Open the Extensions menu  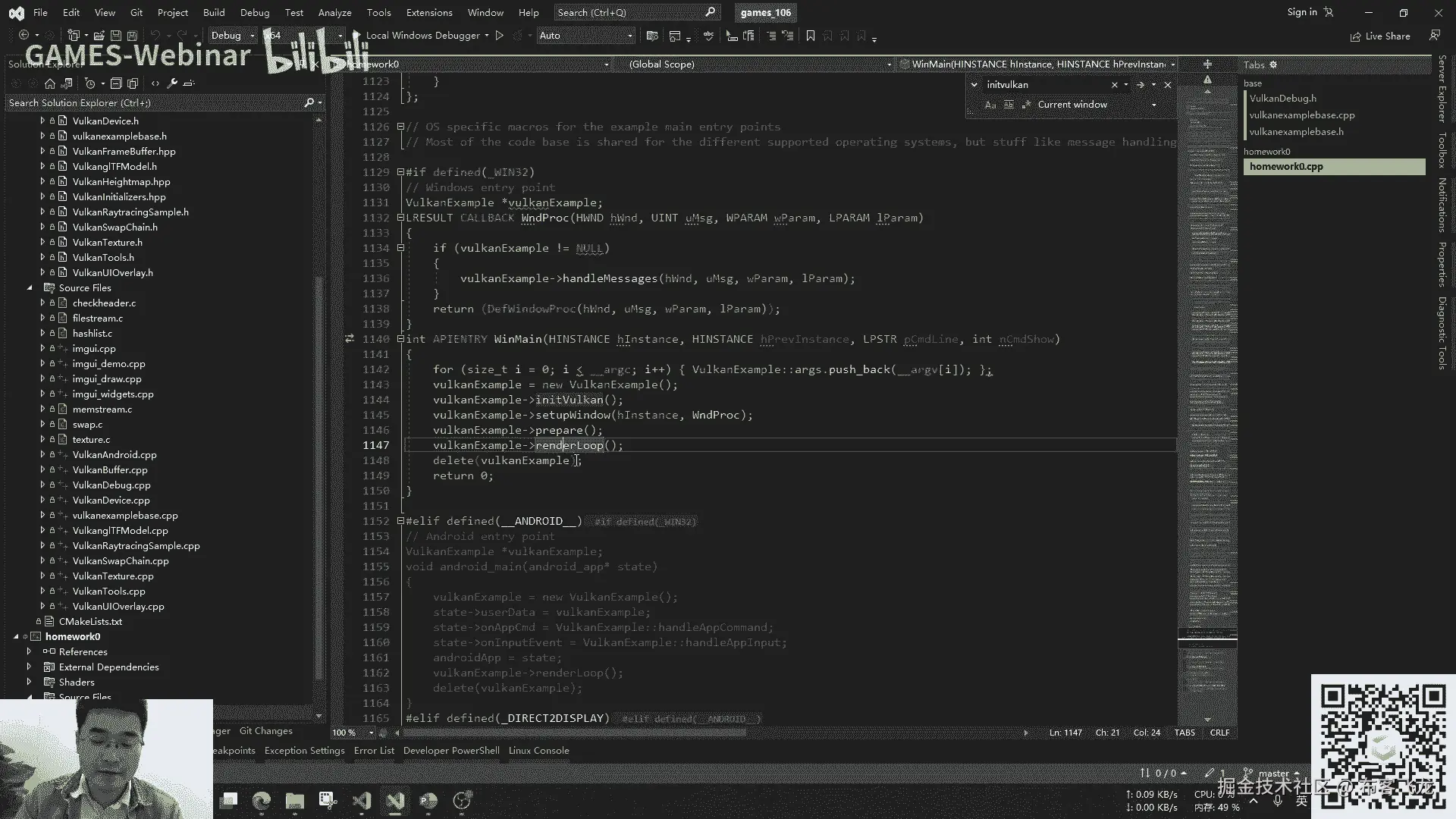pyautogui.click(x=429, y=12)
